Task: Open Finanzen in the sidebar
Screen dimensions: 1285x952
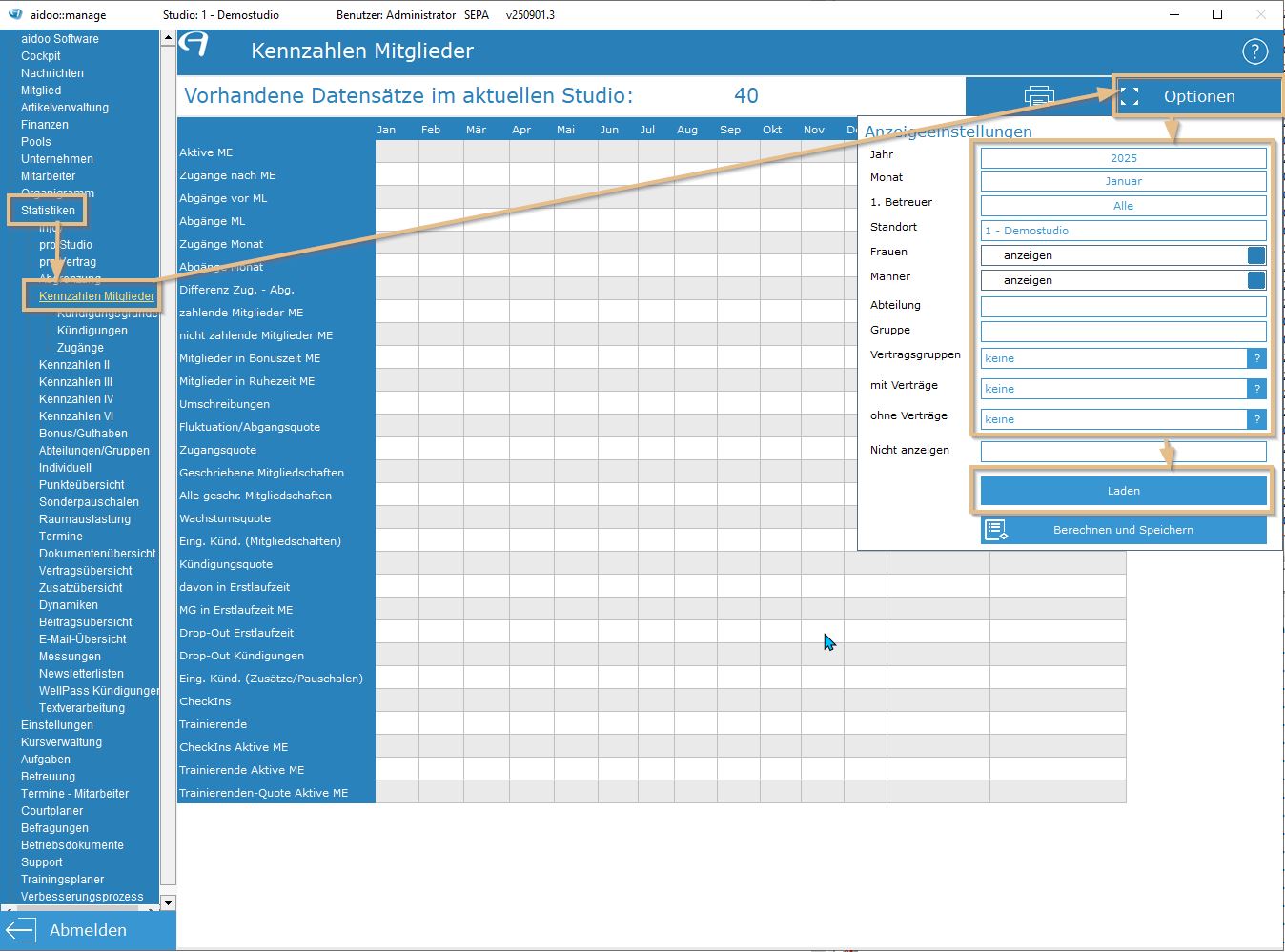Action: [45, 125]
